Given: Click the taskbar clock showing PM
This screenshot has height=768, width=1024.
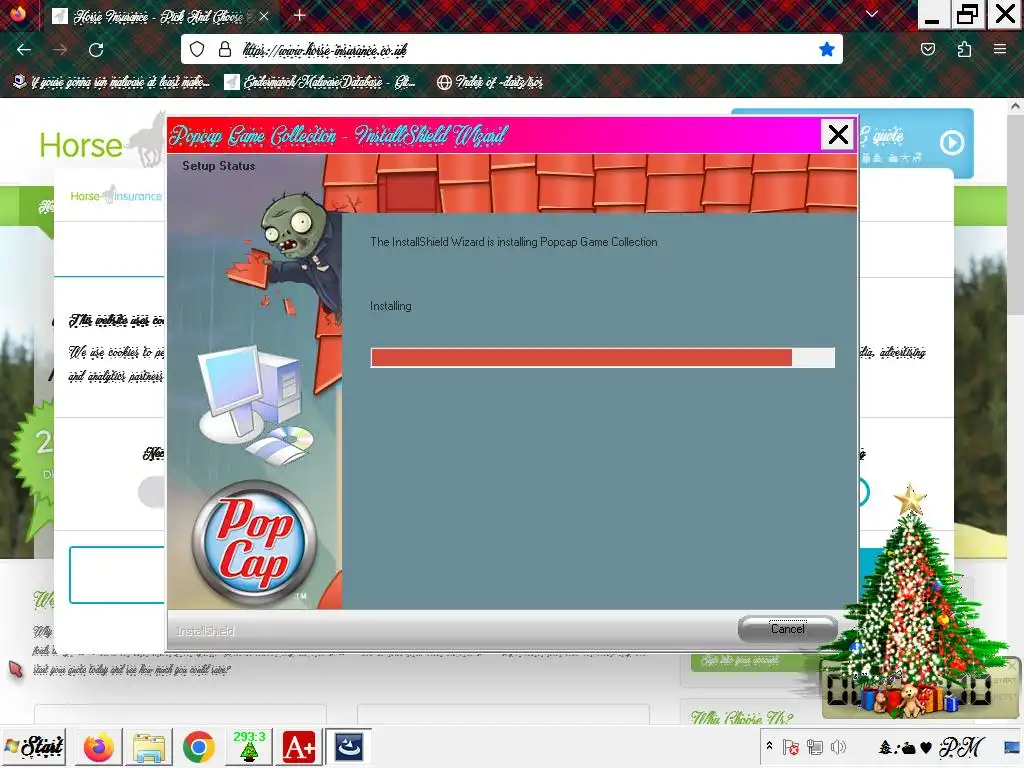Looking at the screenshot, I should [x=931, y=746].
